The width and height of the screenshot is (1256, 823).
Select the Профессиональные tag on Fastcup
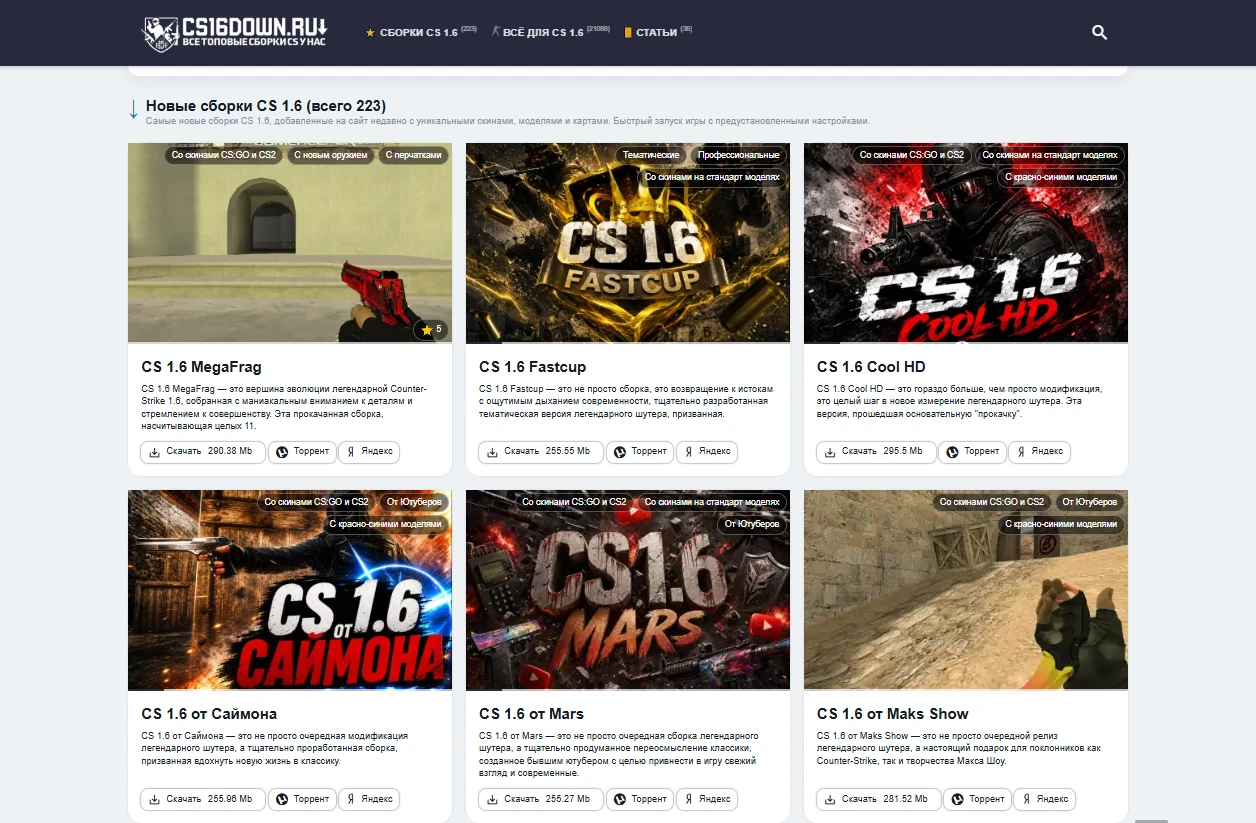point(738,155)
